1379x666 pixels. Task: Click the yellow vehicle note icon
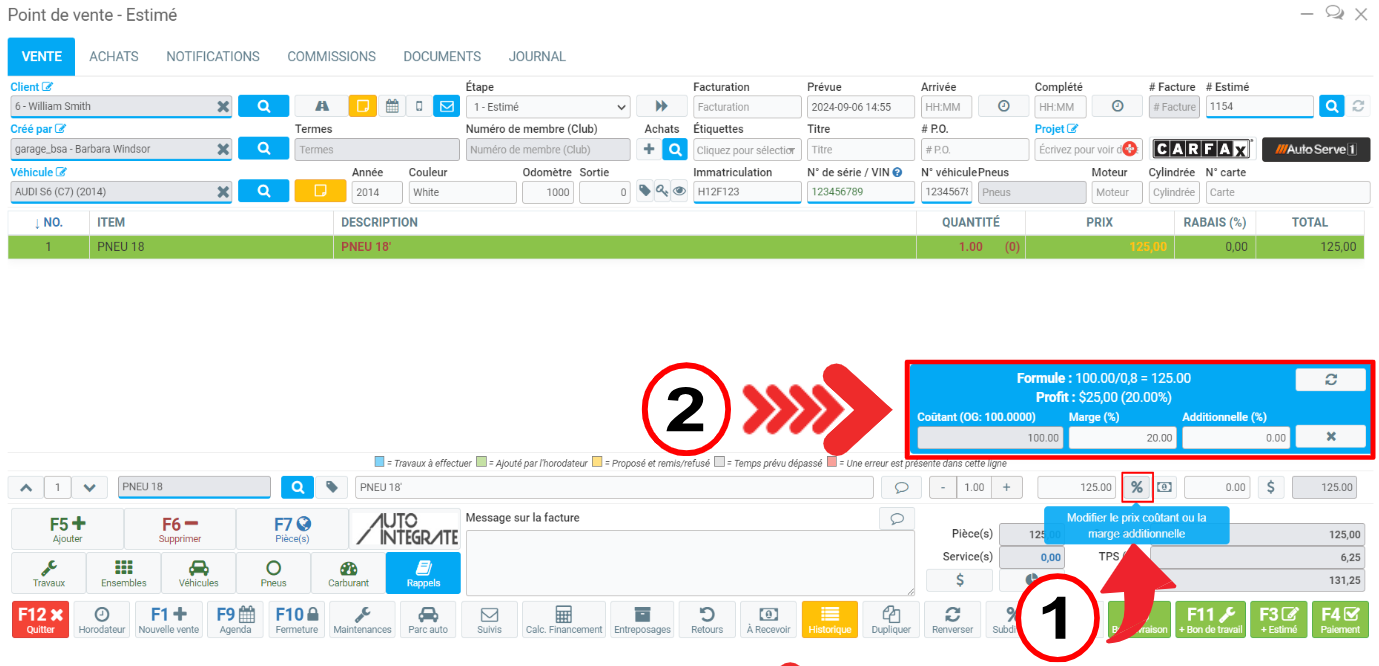click(x=320, y=191)
